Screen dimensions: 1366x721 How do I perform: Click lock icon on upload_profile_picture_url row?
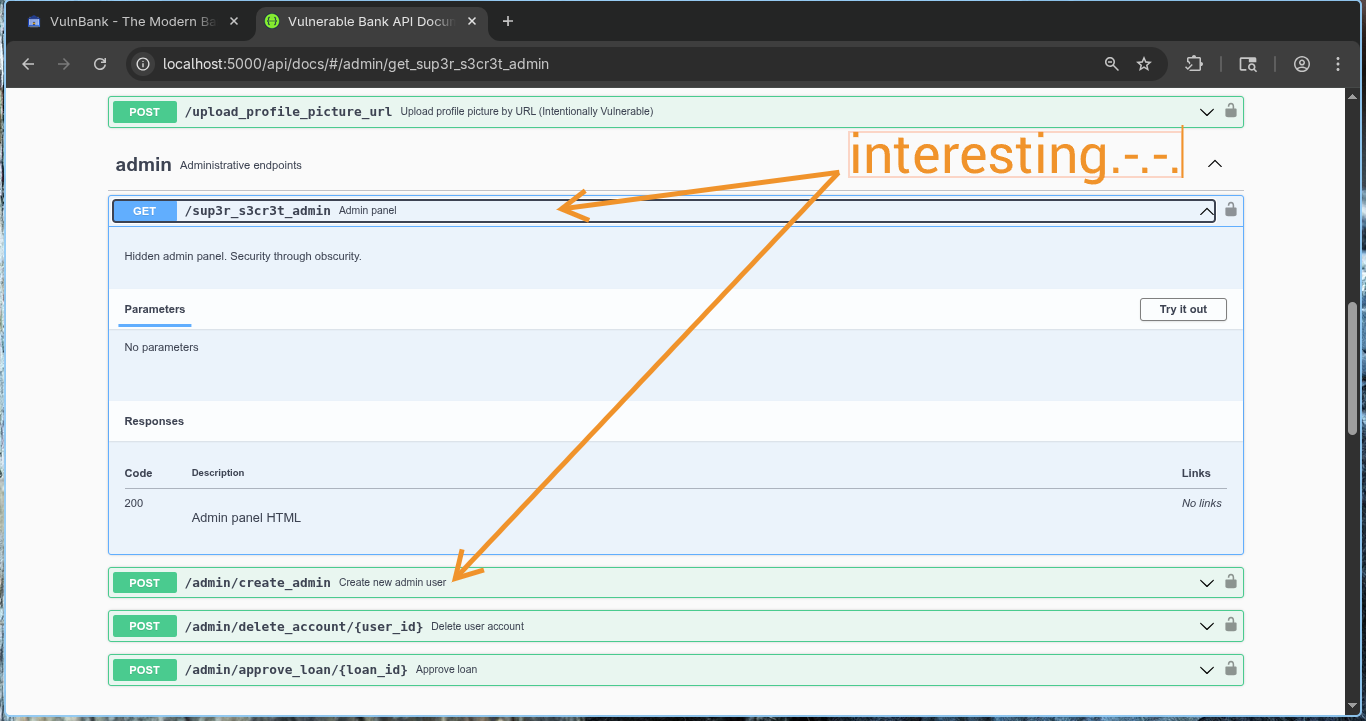coord(1231,110)
